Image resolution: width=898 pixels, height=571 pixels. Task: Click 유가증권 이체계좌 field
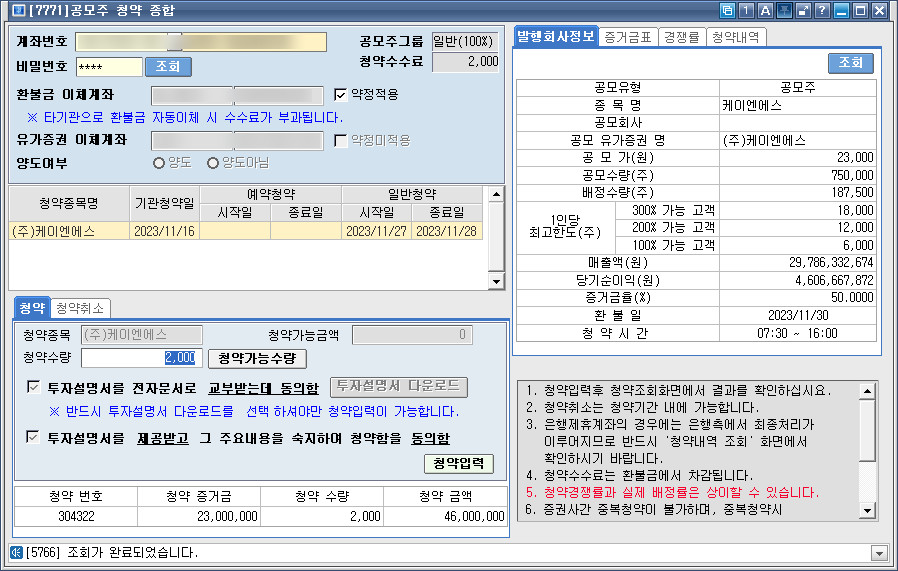(238, 141)
